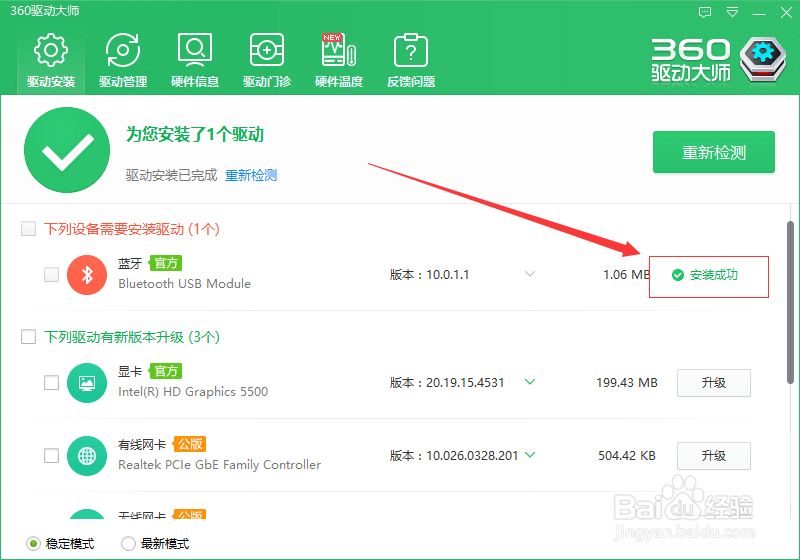Click the 驱动安装已完成 status text
Image resolution: width=800 pixels, height=560 pixels.
(x=171, y=175)
